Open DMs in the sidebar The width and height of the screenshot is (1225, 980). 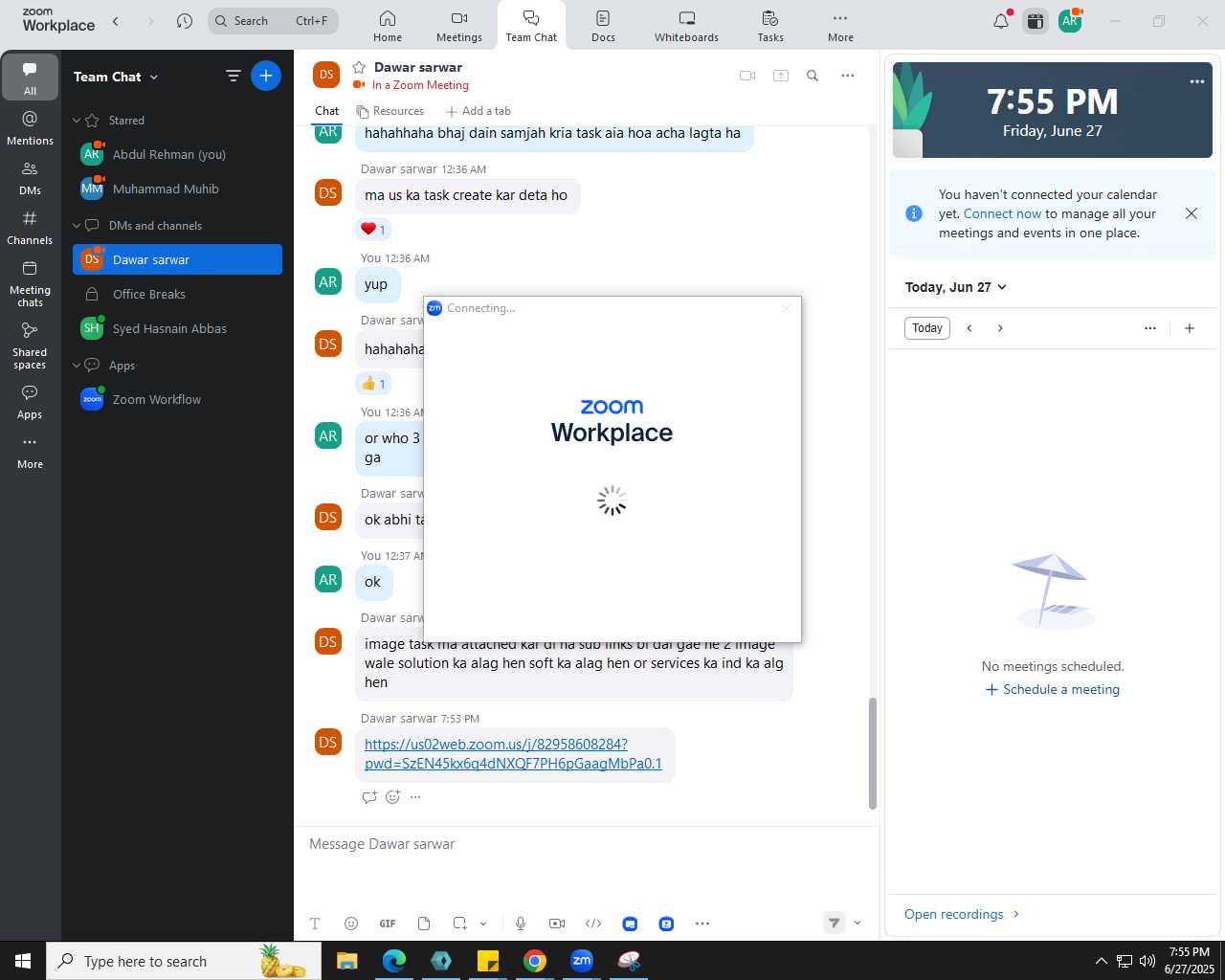[x=30, y=177]
